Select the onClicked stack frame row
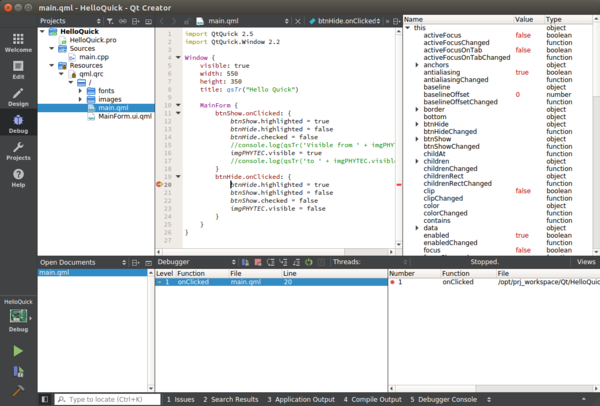The height and width of the screenshot is (406, 600). tap(271, 282)
